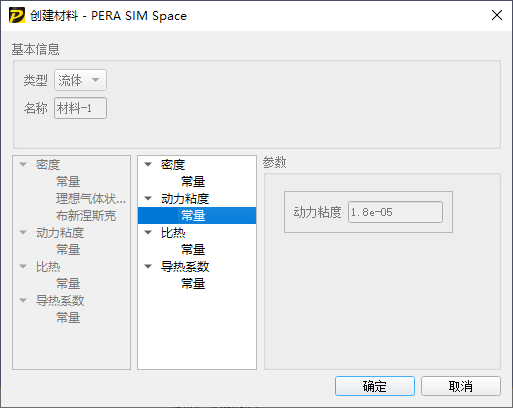Confirm with the 确定 button
The height and width of the screenshot is (408, 513).
point(375,386)
